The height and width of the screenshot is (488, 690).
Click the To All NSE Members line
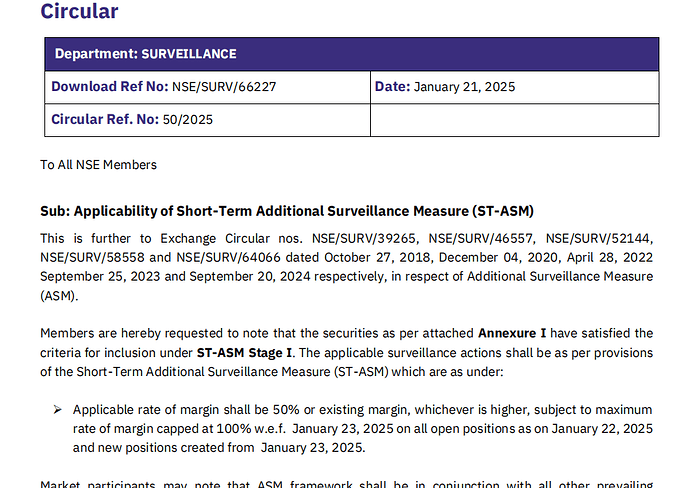pyautogui.click(x=99, y=165)
